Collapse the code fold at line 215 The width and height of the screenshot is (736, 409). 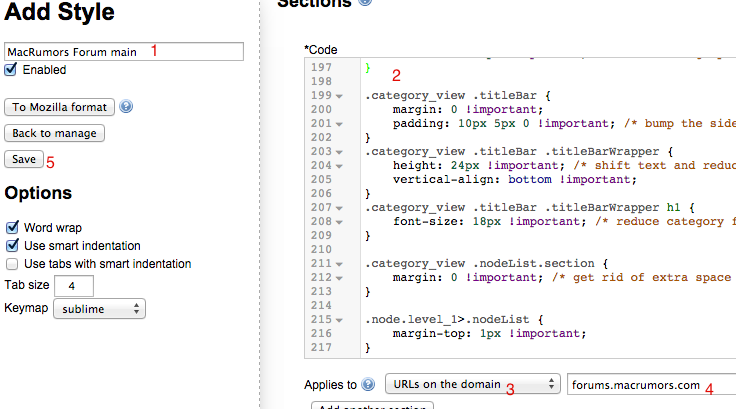tap(339, 320)
